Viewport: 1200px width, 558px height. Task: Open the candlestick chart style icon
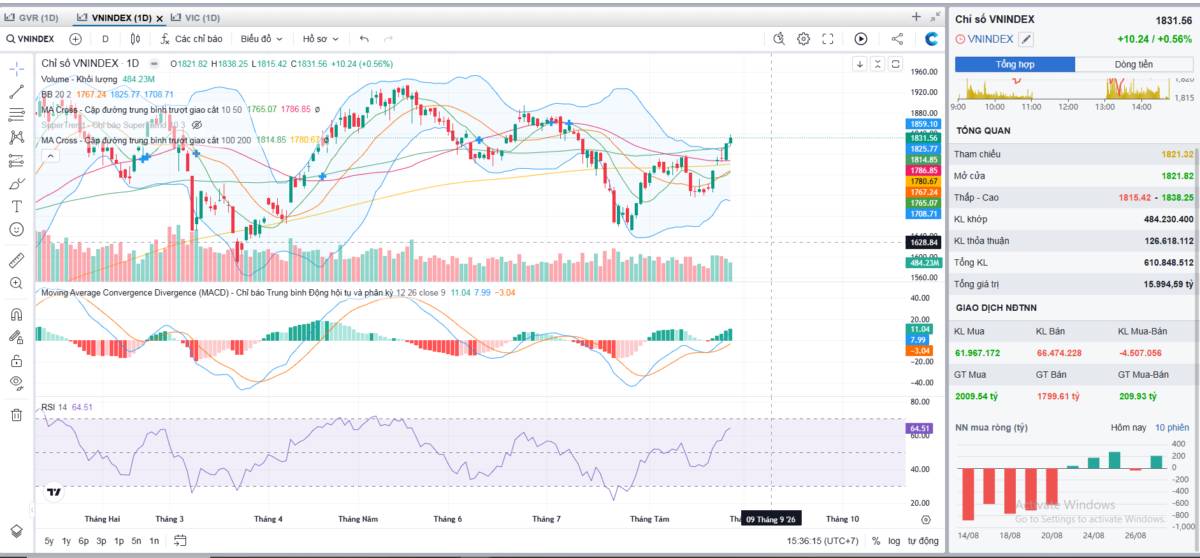135,39
